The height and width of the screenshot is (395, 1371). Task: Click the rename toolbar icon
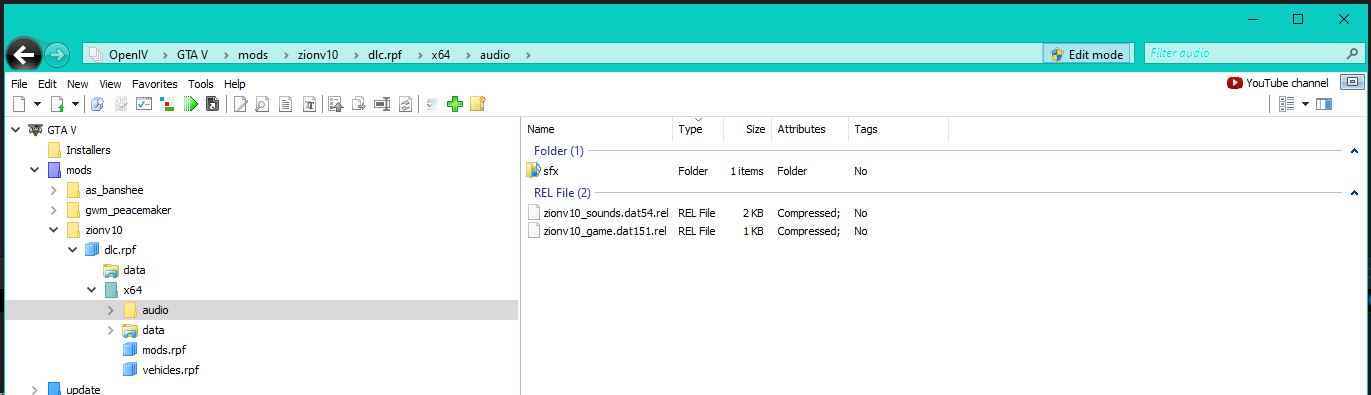(381, 104)
